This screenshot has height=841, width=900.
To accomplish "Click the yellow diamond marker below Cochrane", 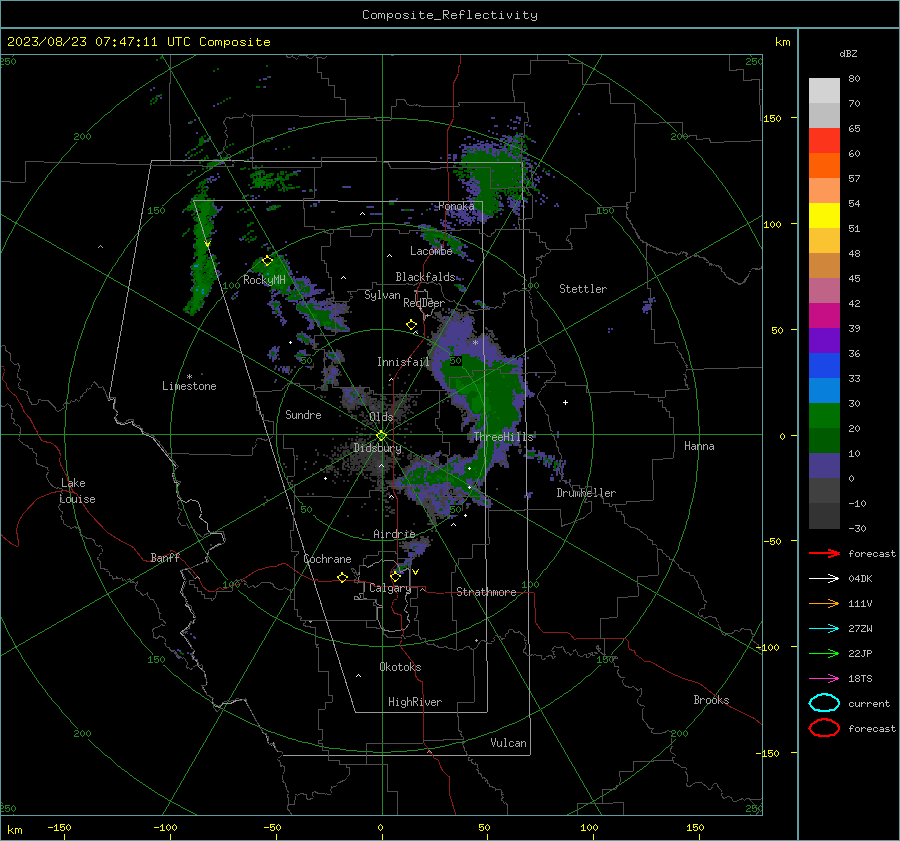I will pyautogui.click(x=343, y=578).
